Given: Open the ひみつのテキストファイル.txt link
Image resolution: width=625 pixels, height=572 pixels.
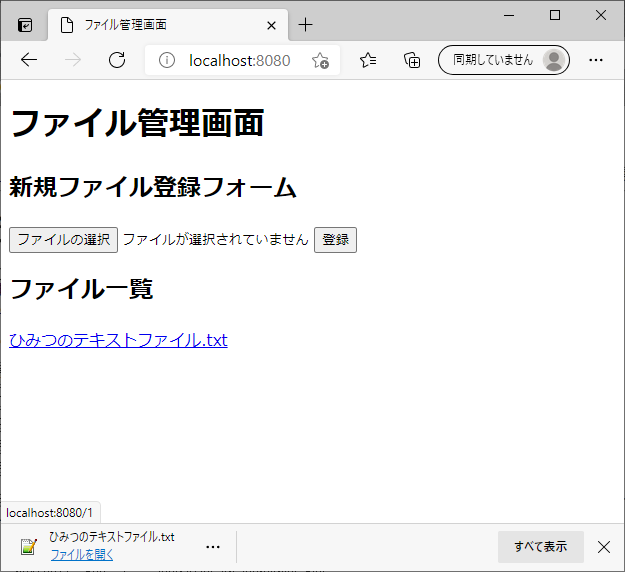Looking at the screenshot, I should [x=118, y=340].
